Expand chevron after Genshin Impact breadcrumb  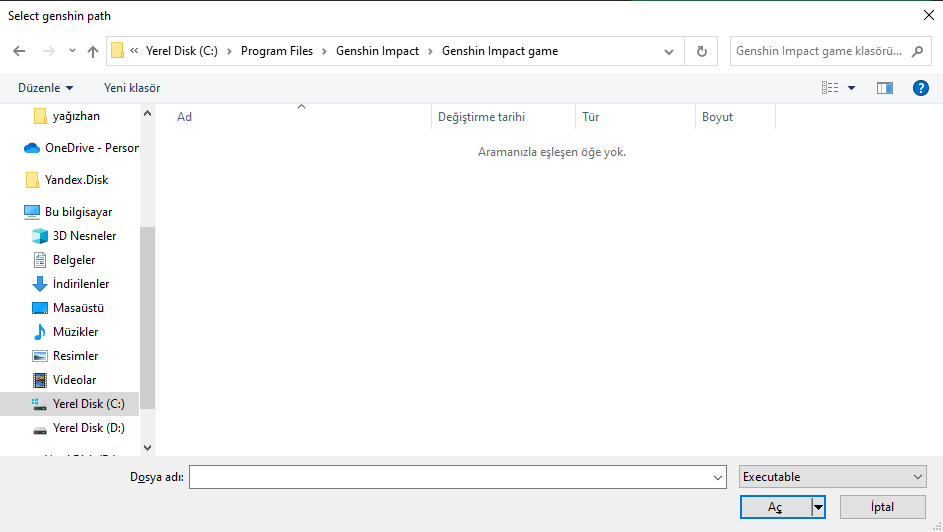(430, 52)
